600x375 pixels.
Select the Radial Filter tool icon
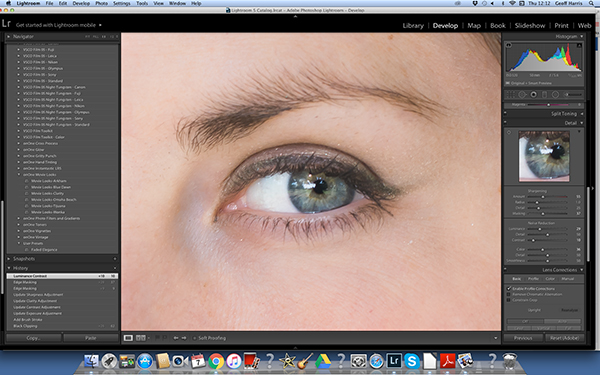pos(555,94)
